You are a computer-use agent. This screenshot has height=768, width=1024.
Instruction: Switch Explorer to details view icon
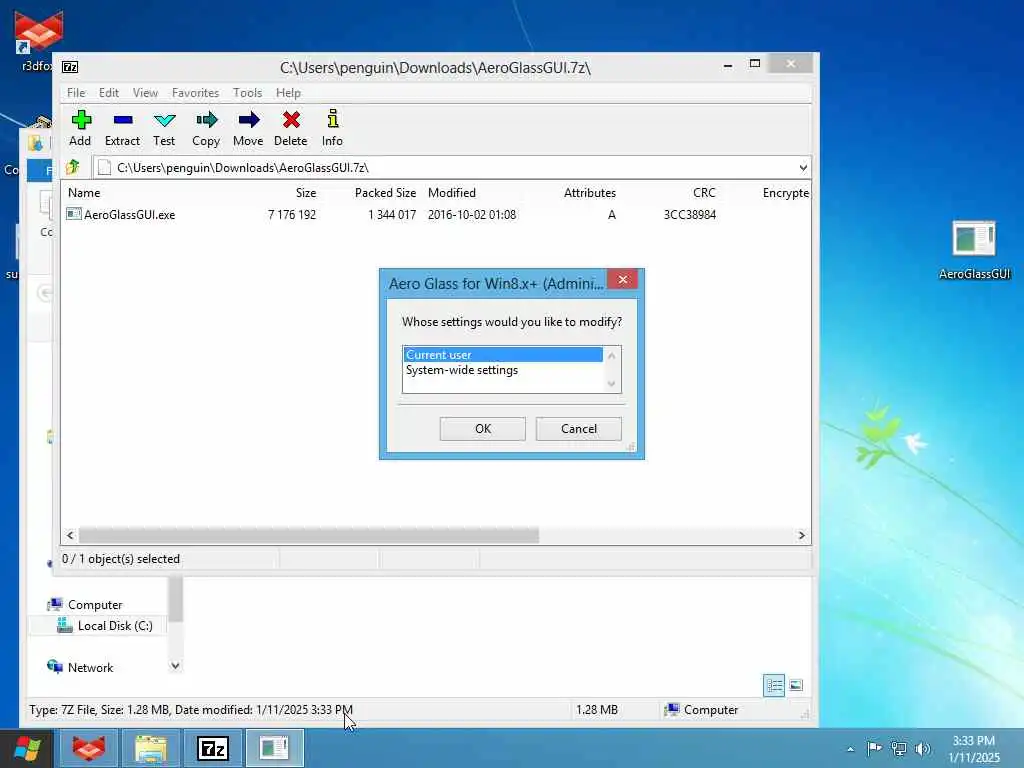tap(774, 685)
